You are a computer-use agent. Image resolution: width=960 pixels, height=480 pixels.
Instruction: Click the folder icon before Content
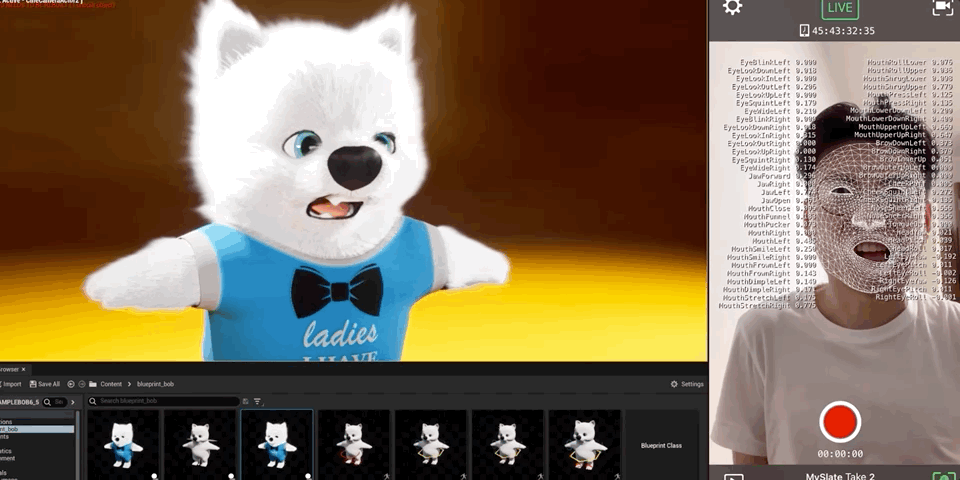pyautogui.click(x=93, y=384)
